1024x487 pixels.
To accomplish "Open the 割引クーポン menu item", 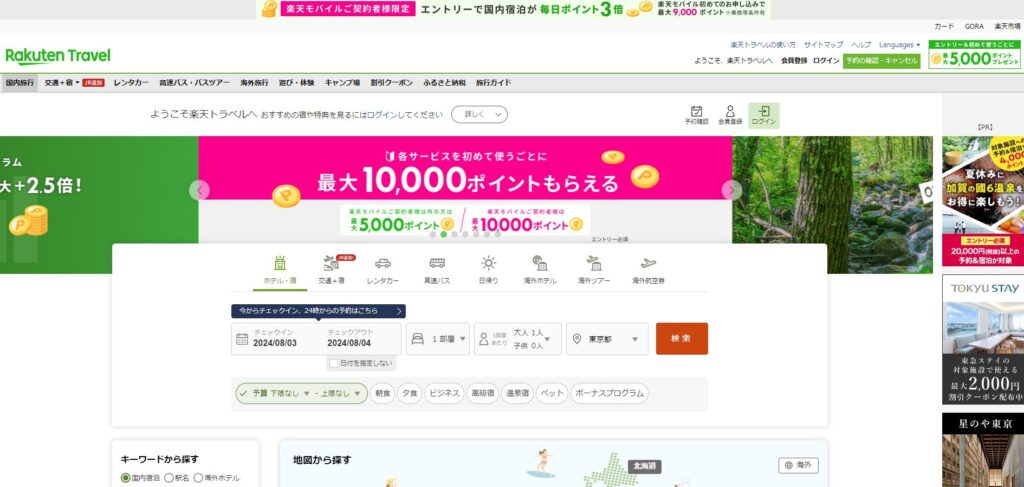I will [x=391, y=82].
